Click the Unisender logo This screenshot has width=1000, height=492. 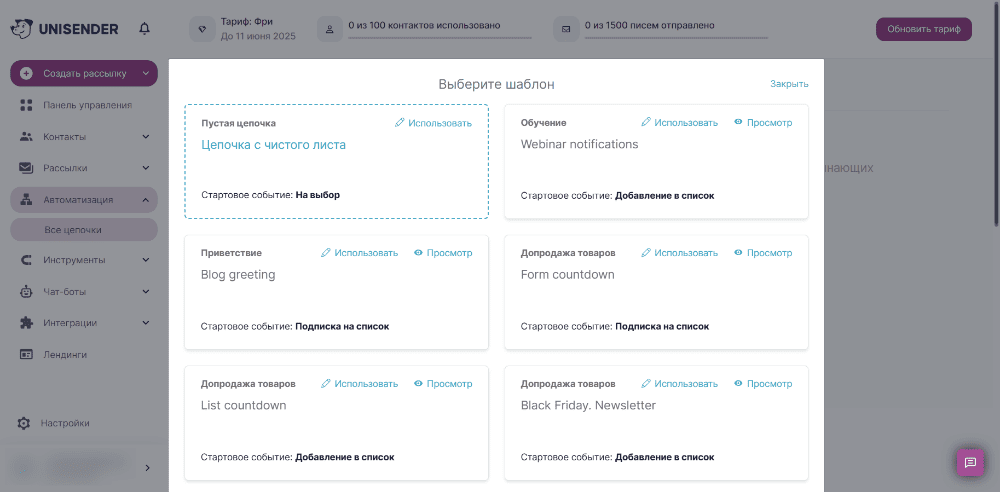pyautogui.click(x=64, y=29)
